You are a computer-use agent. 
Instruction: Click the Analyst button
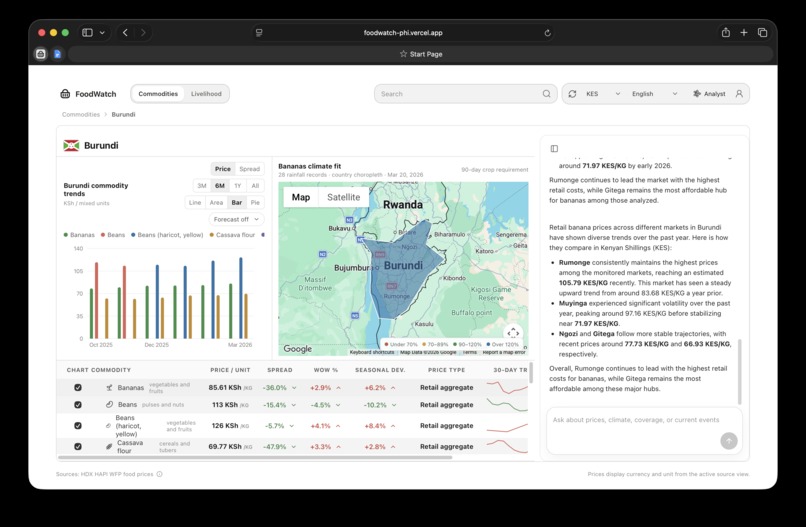[709, 94]
